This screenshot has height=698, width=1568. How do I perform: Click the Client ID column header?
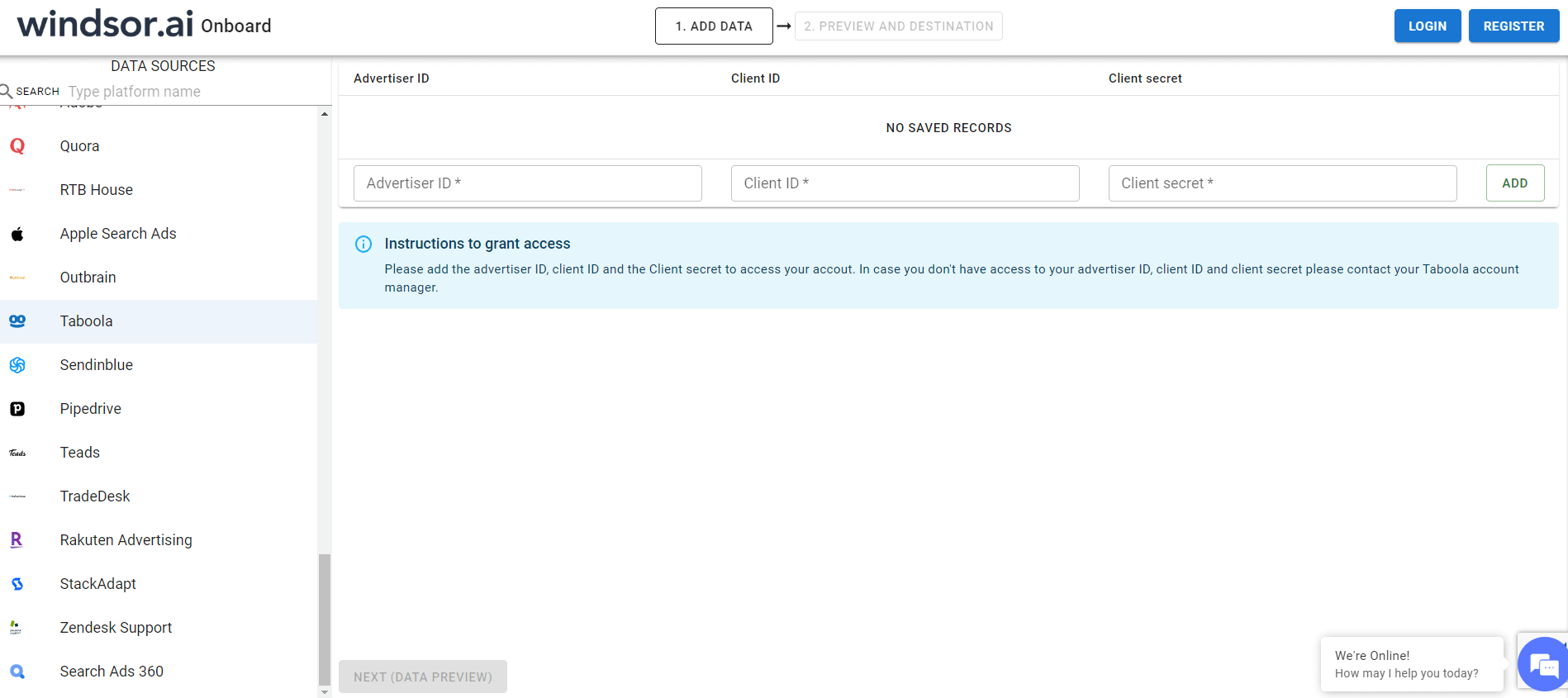click(x=755, y=78)
